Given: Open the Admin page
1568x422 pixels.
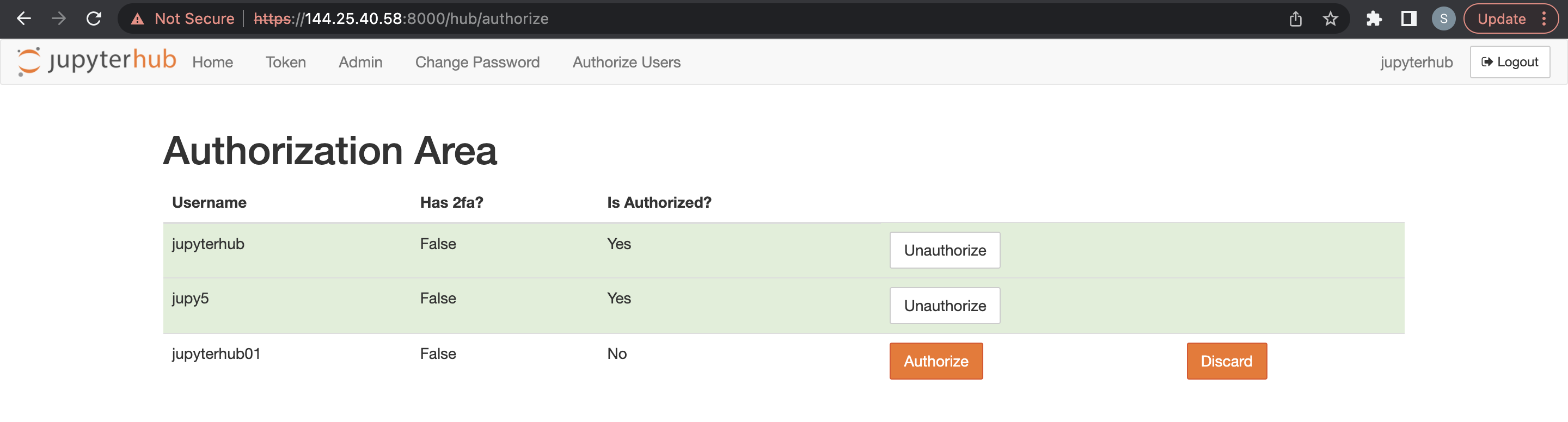Looking at the screenshot, I should click(360, 62).
